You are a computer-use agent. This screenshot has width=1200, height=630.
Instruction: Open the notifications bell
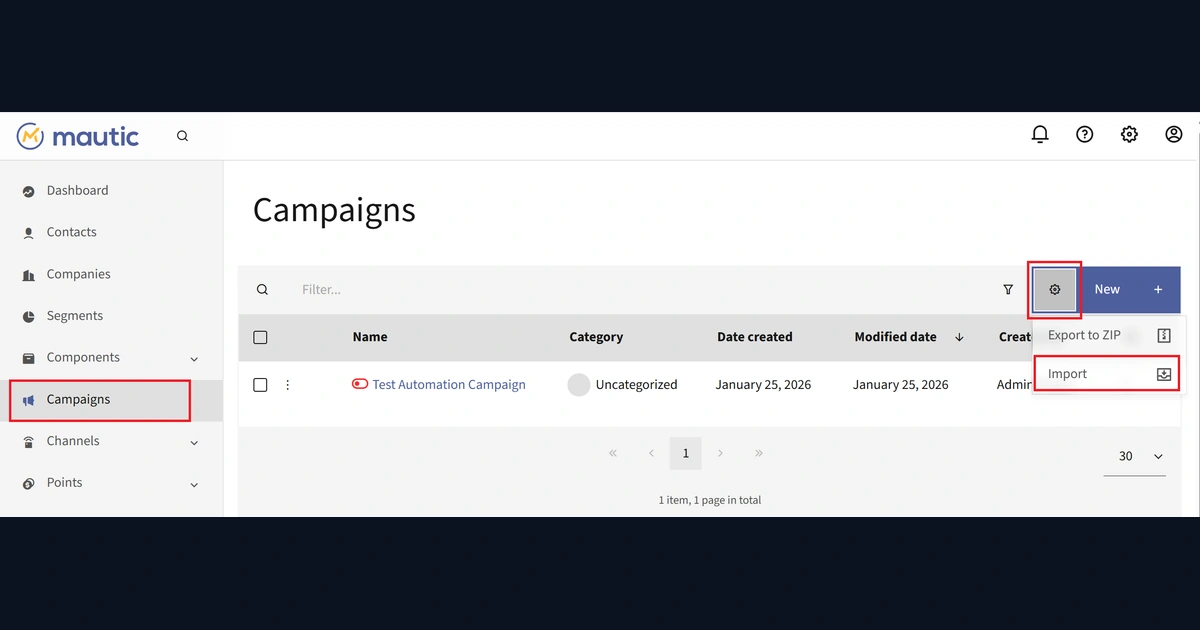pyautogui.click(x=1040, y=134)
